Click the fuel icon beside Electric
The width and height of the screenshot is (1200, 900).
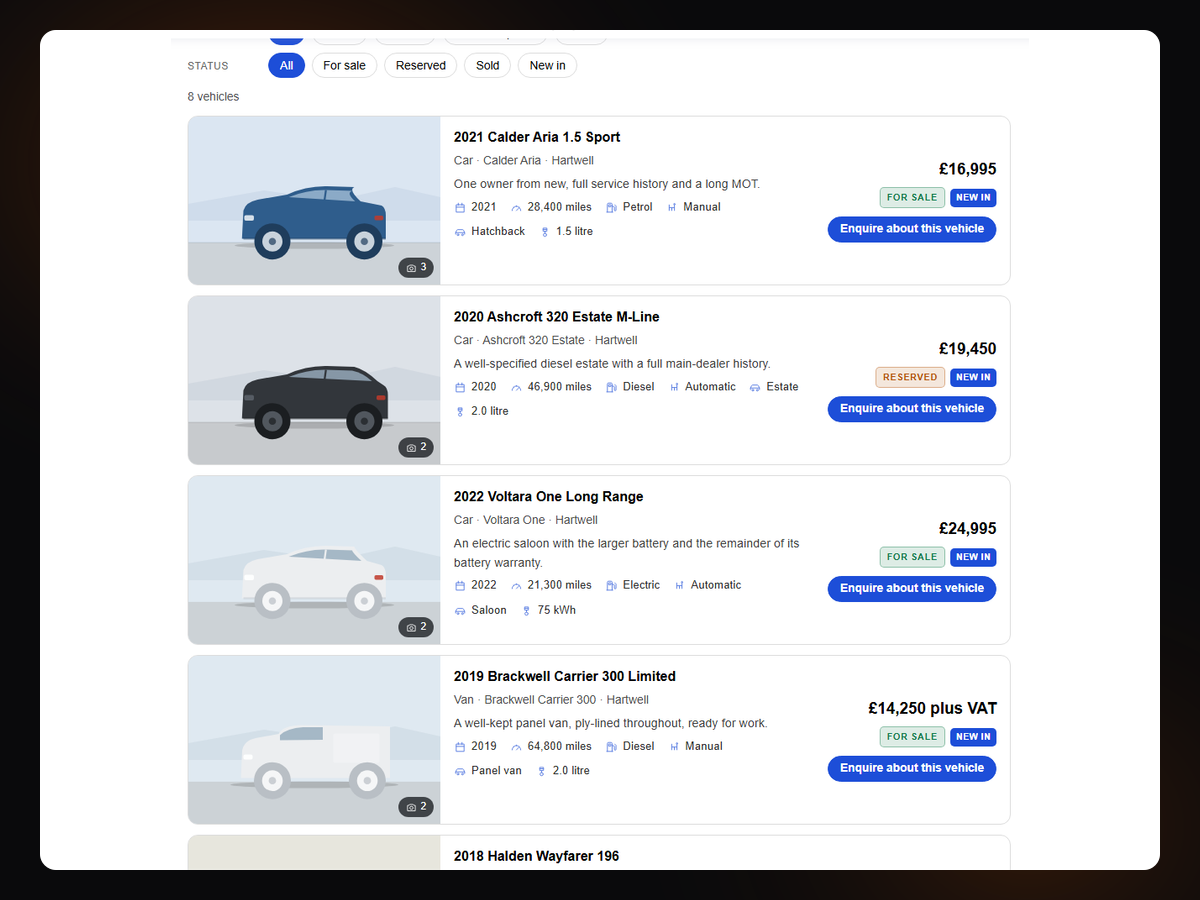pyautogui.click(x=611, y=586)
